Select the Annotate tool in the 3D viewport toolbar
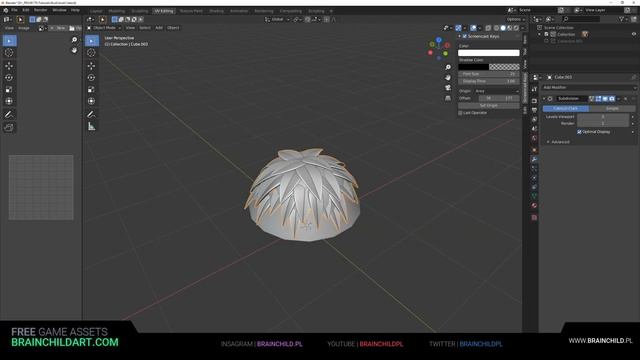Image resolution: width=640 pixels, height=360 pixels. [91, 114]
